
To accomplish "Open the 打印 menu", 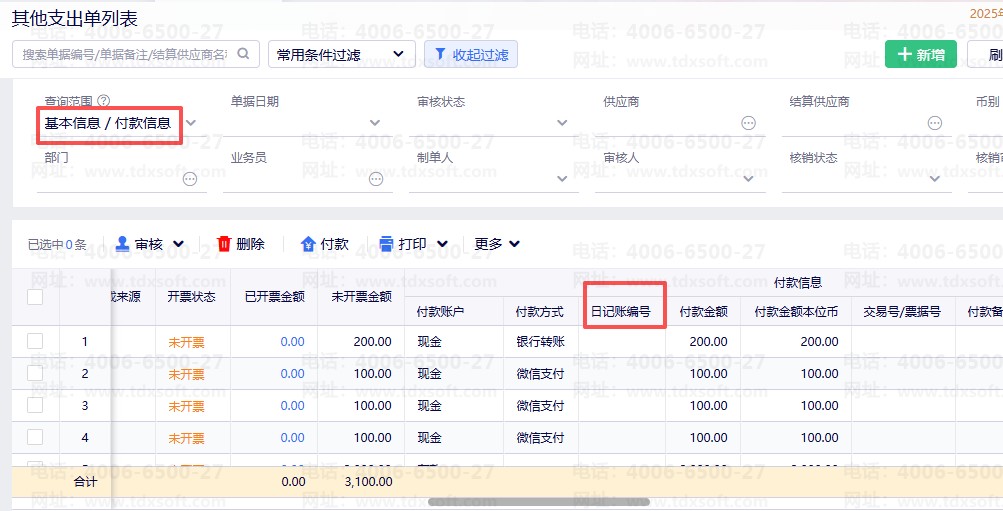I will pos(413,244).
